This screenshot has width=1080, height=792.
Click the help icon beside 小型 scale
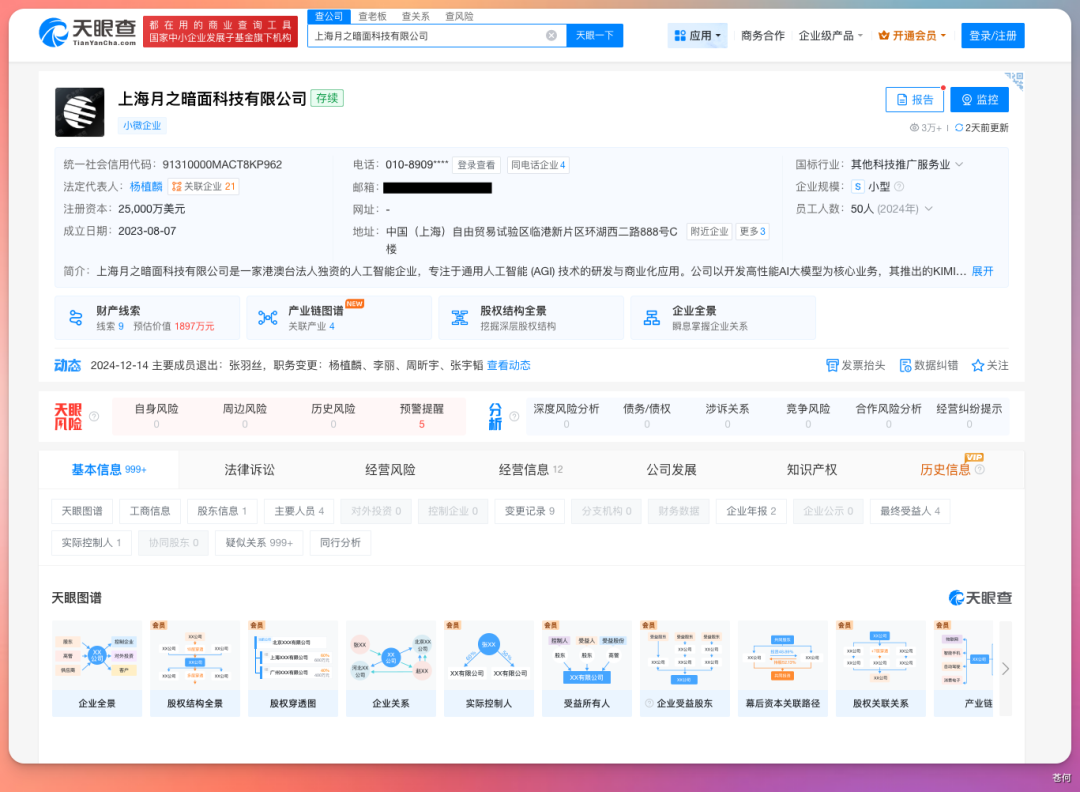(899, 187)
